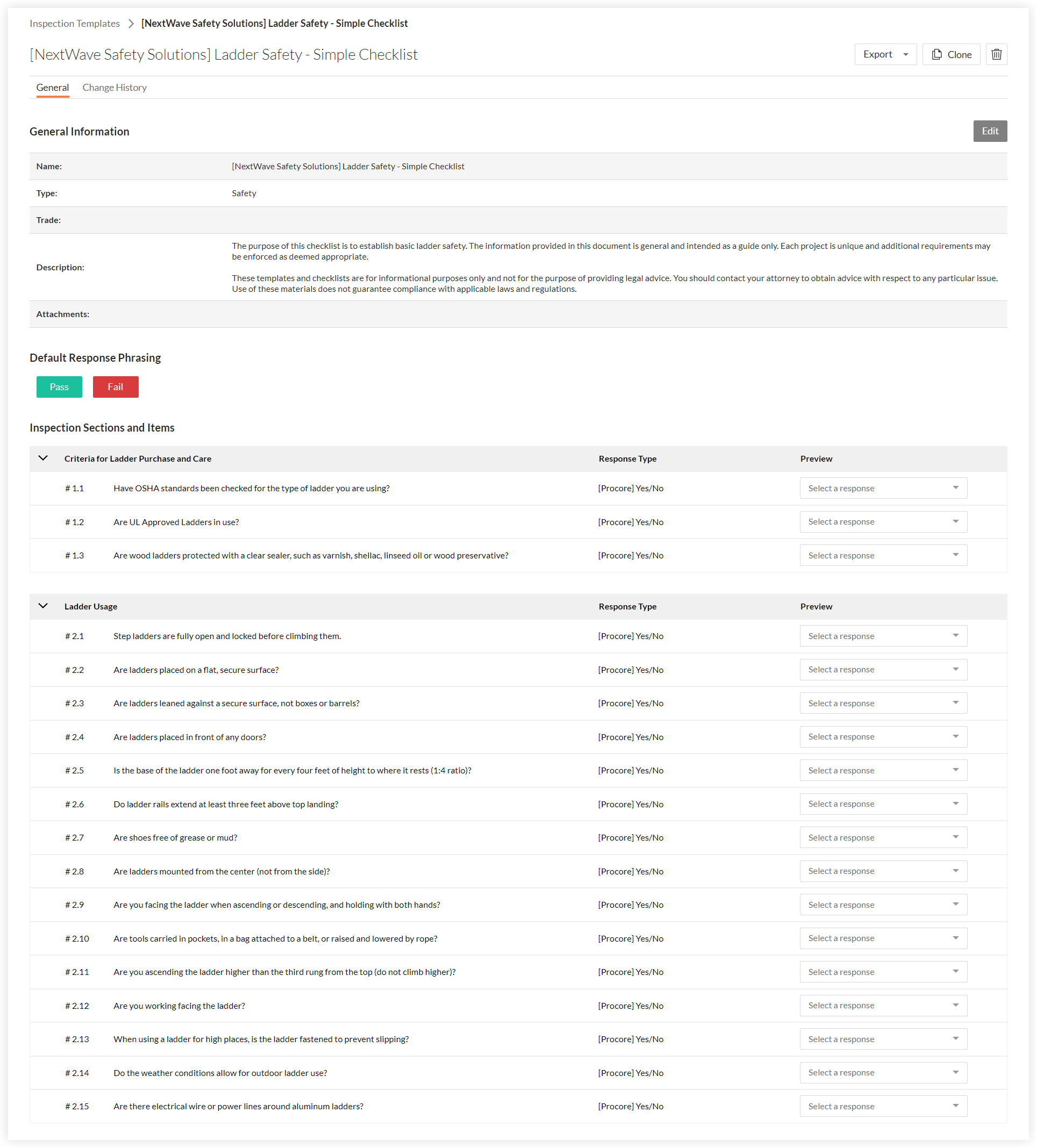The width and height of the screenshot is (1037, 1148).
Task: Select the General tab
Action: coord(52,88)
